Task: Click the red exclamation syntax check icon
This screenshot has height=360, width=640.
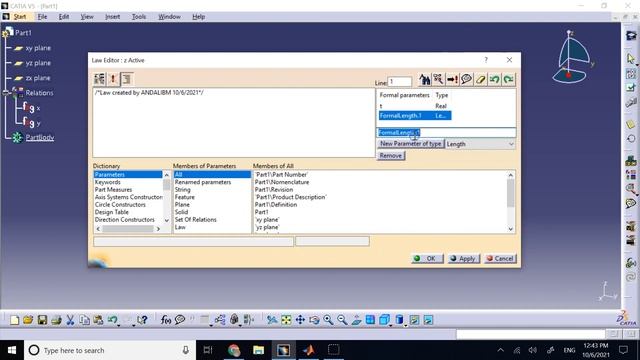Action: coord(113,79)
